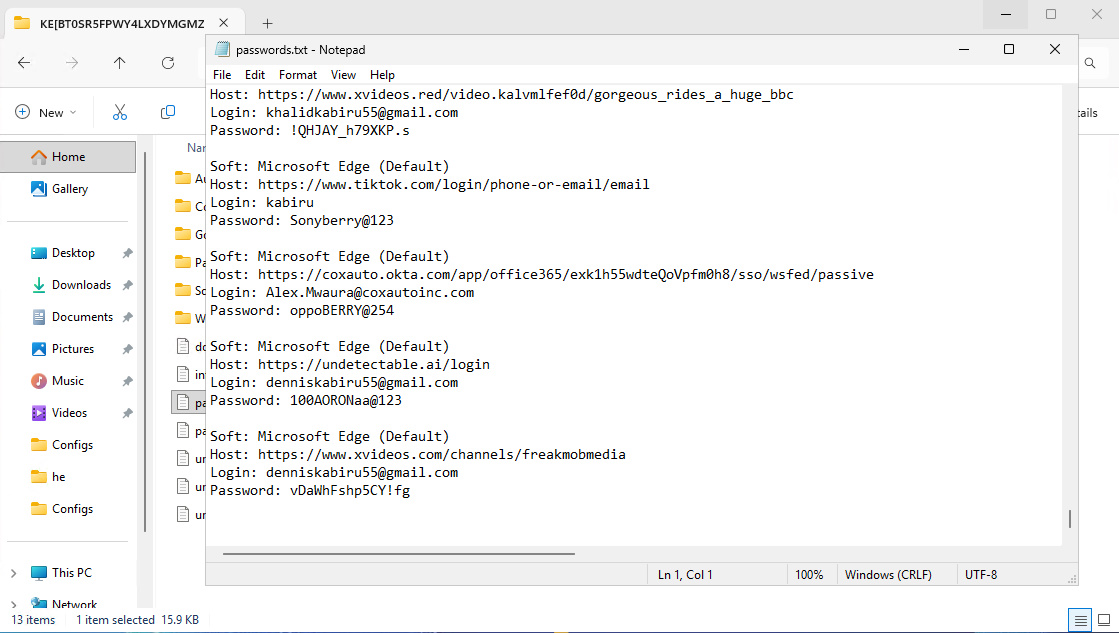Open a new File Explorer tab
The width and height of the screenshot is (1119, 633).
(x=268, y=24)
